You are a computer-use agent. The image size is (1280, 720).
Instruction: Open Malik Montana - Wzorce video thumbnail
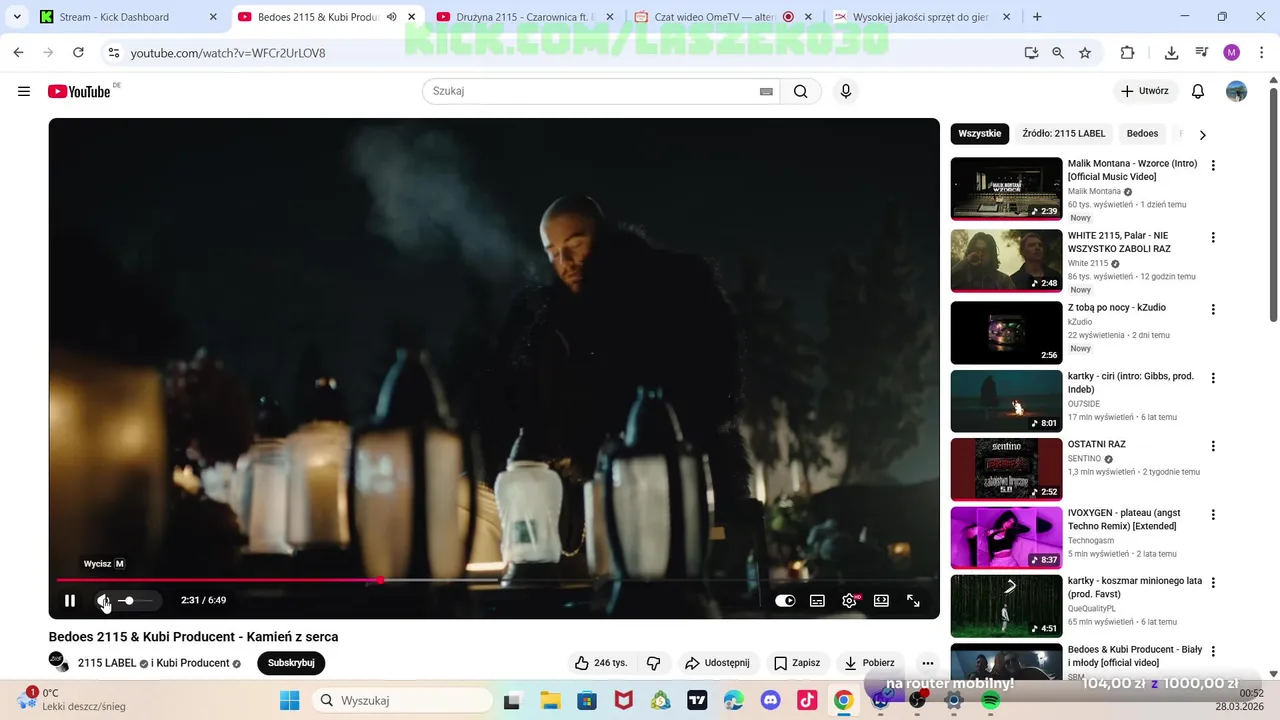pos(1006,188)
